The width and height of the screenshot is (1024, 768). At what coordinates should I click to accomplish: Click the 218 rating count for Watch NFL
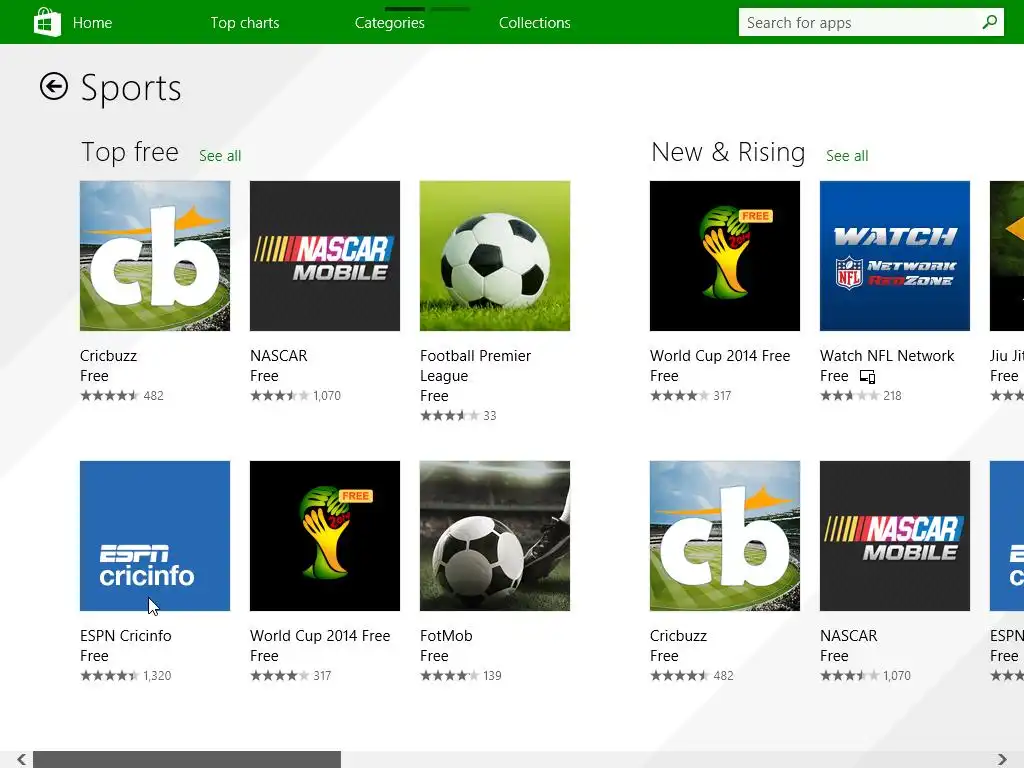coord(892,396)
